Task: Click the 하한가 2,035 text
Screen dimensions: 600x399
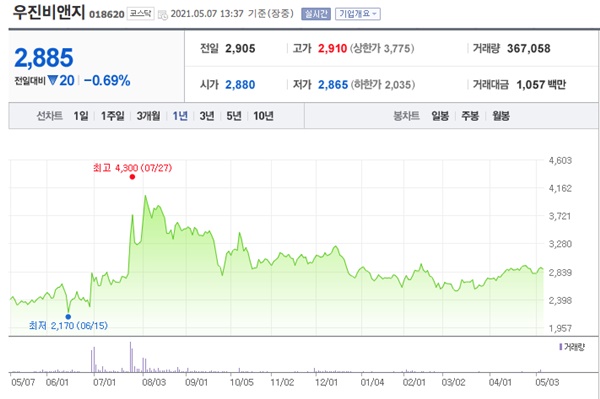Action: click(x=383, y=85)
